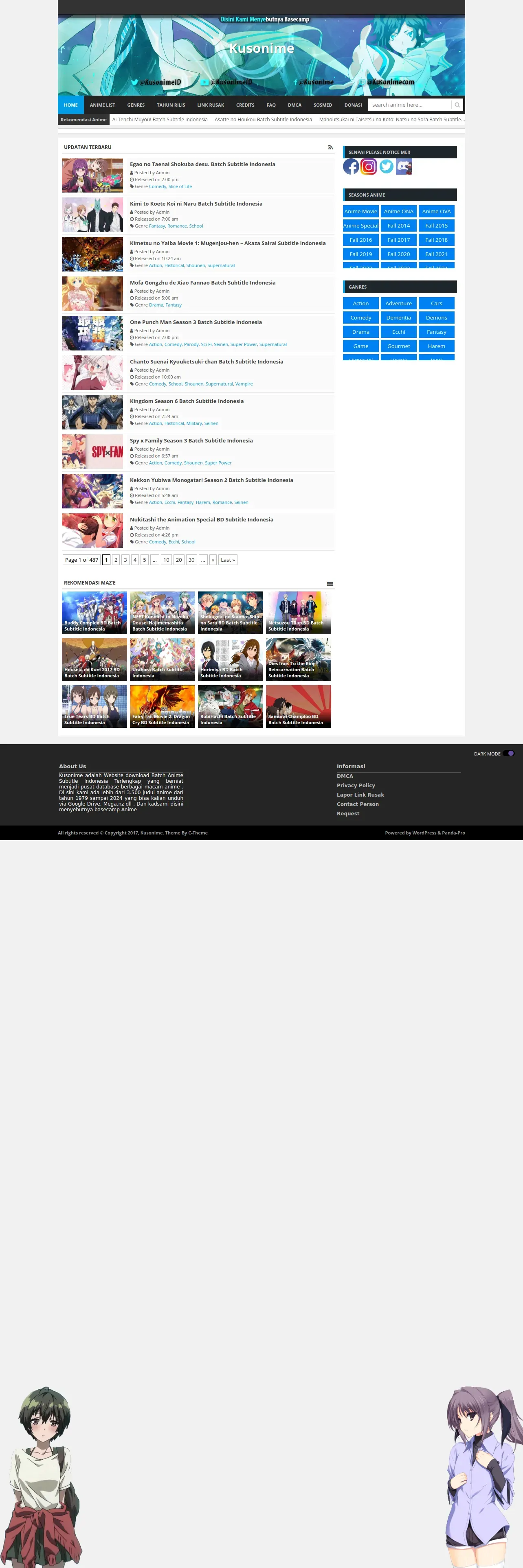The image size is (523, 1568).
Task: Click Kingdom Season 6 thumbnail
Action: click(x=92, y=412)
